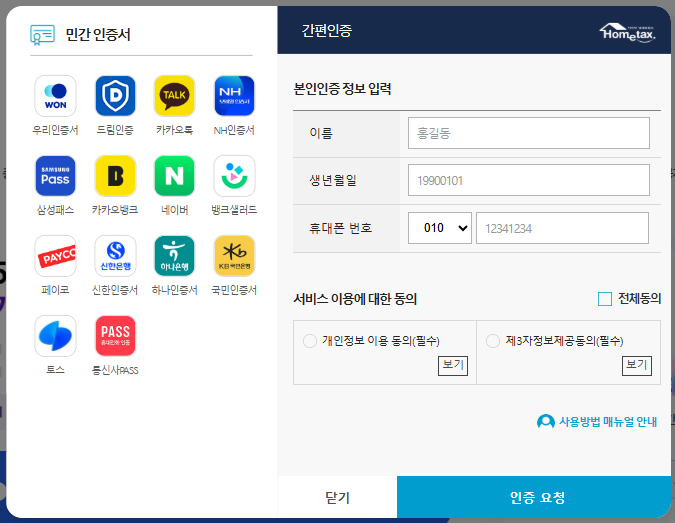This screenshot has height=523, width=675.
Task: Click the 생년월일 input field
Action: tap(529, 180)
